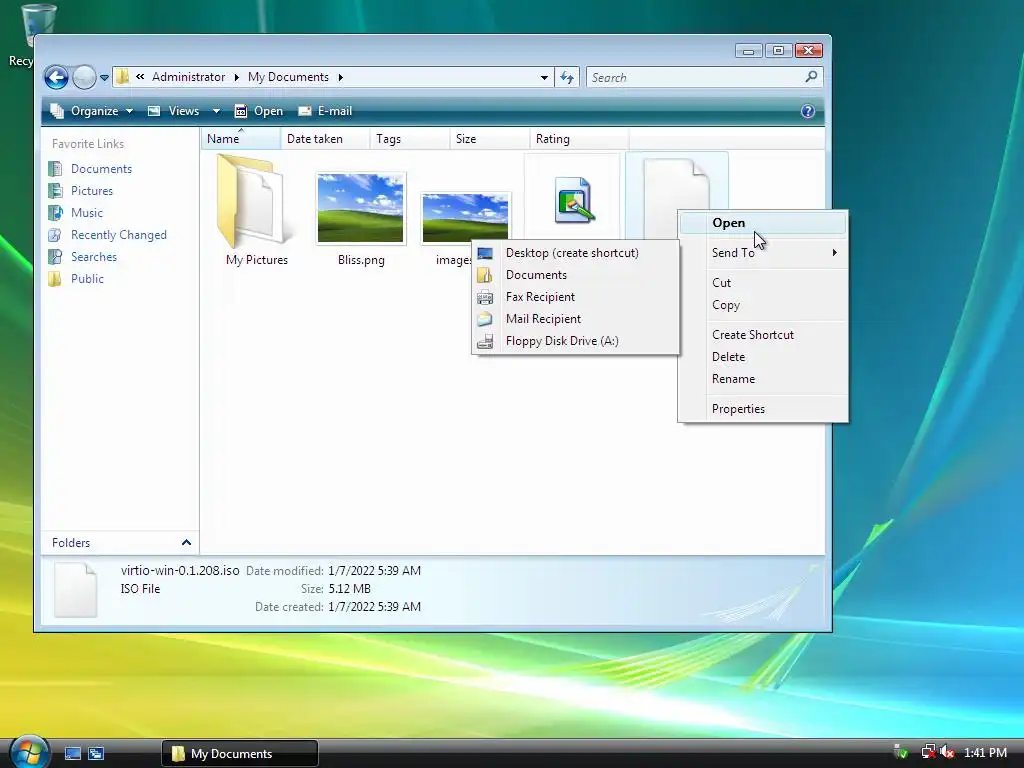This screenshot has height=768, width=1024.
Task: Choose Open in the context menu
Action: click(763, 223)
